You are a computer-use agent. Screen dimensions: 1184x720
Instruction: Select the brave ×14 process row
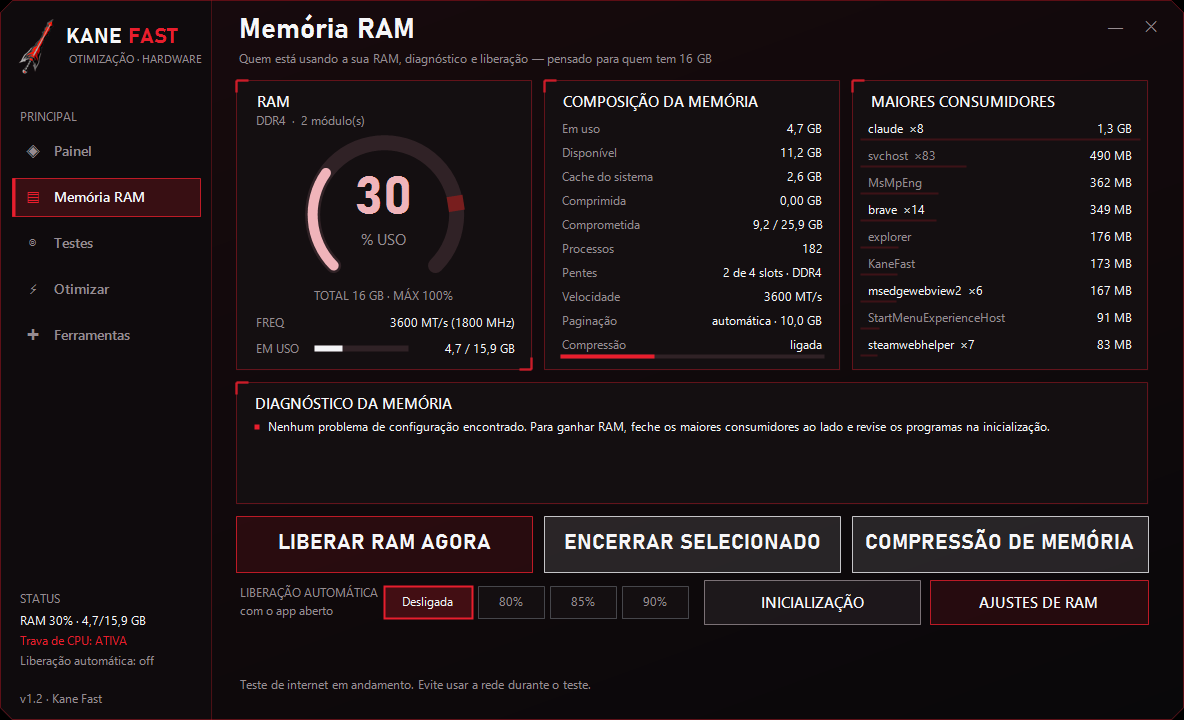coord(1000,210)
